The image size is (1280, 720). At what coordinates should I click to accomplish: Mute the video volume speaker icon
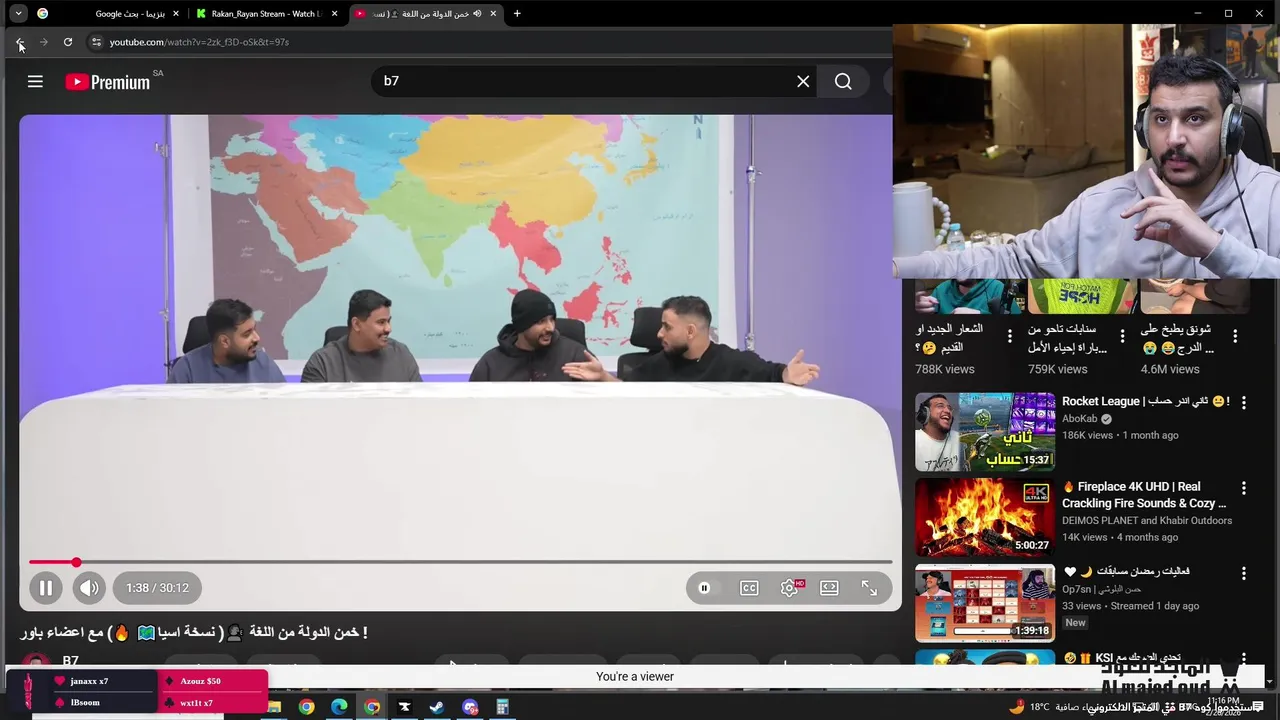[x=89, y=588]
